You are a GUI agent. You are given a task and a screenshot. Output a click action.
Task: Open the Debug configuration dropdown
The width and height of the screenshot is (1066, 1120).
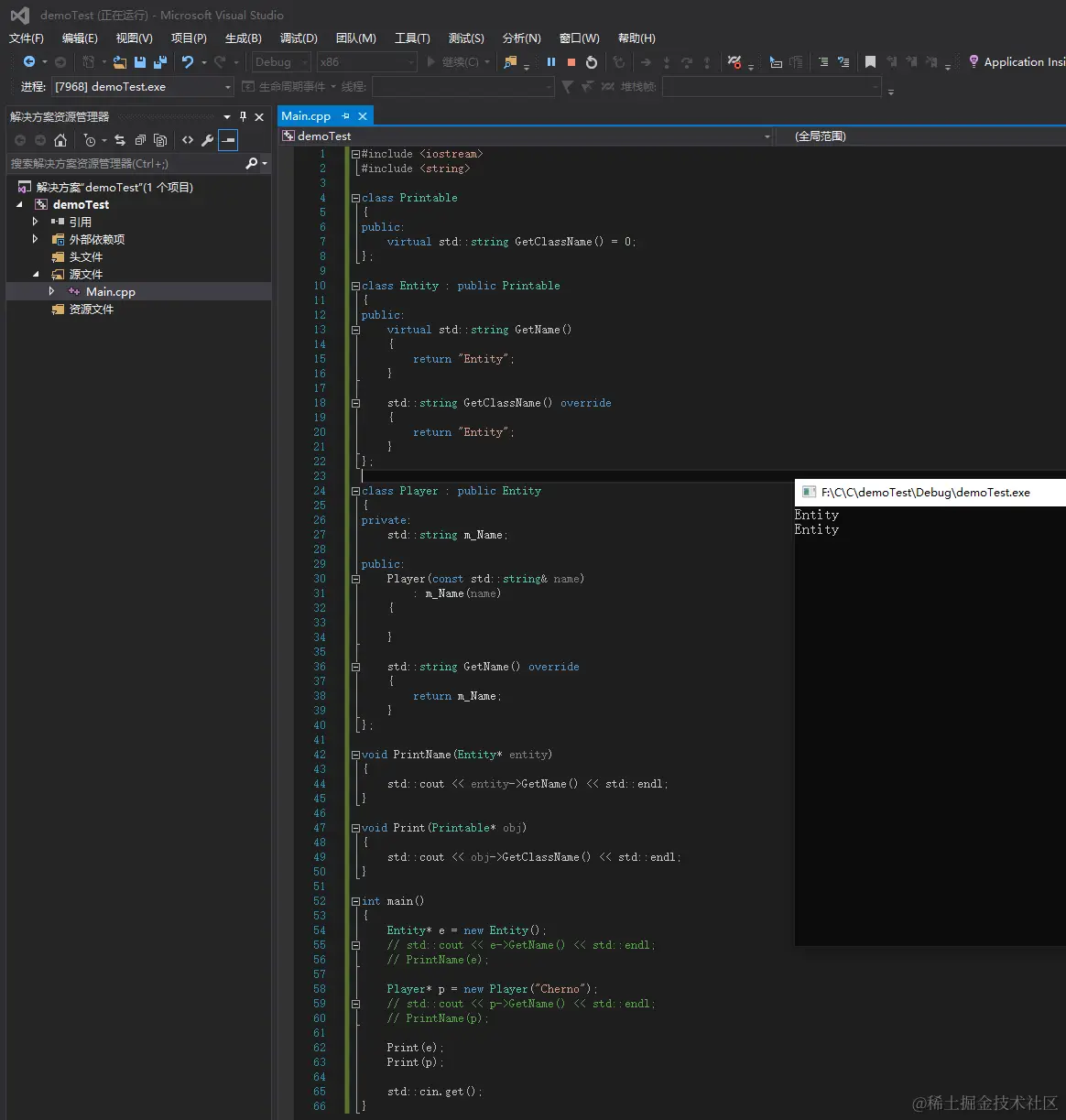click(282, 62)
